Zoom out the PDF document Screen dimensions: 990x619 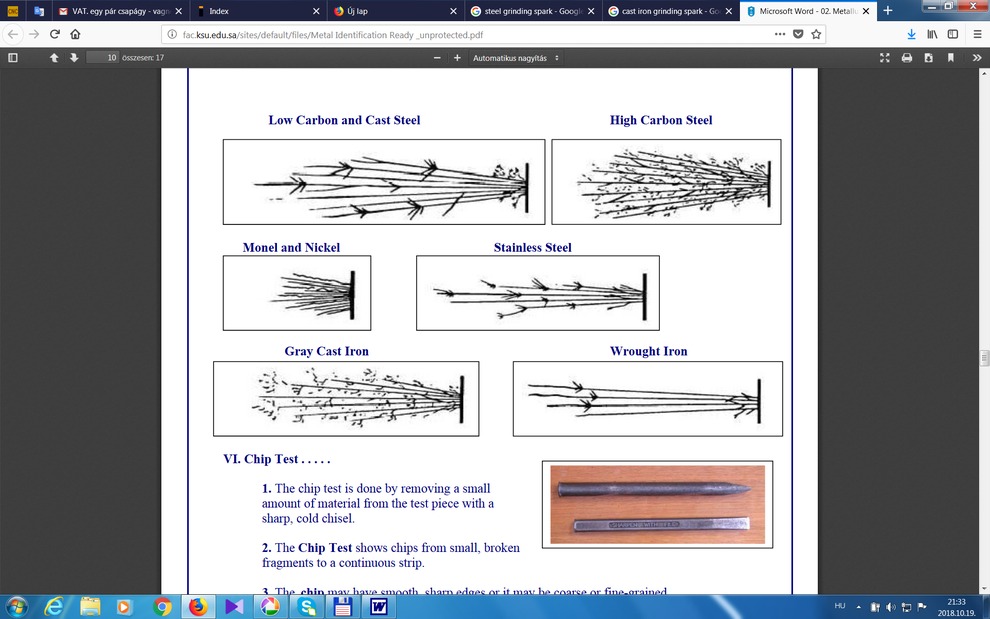[437, 58]
